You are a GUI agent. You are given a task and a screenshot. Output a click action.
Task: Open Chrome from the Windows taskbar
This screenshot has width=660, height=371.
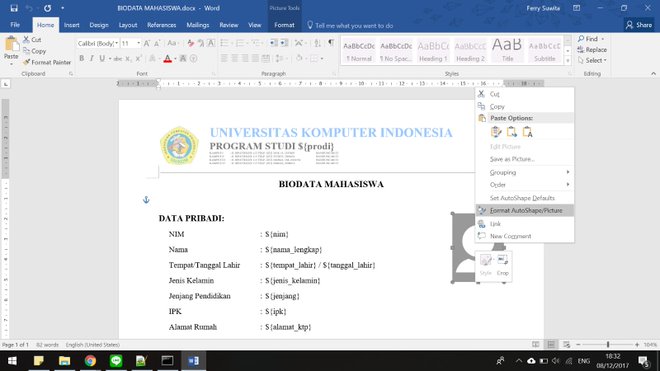[90, 361]
